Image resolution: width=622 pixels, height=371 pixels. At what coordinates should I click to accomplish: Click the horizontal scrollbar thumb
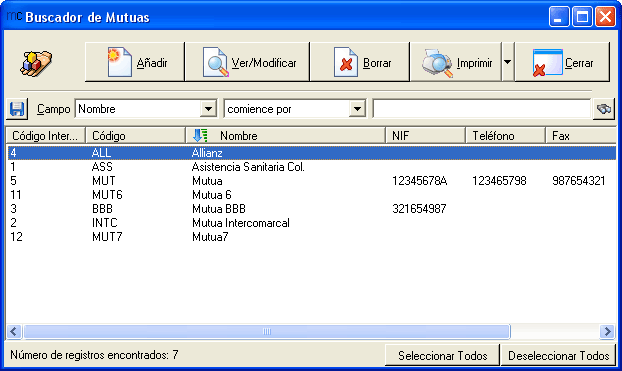pos(267,331)
